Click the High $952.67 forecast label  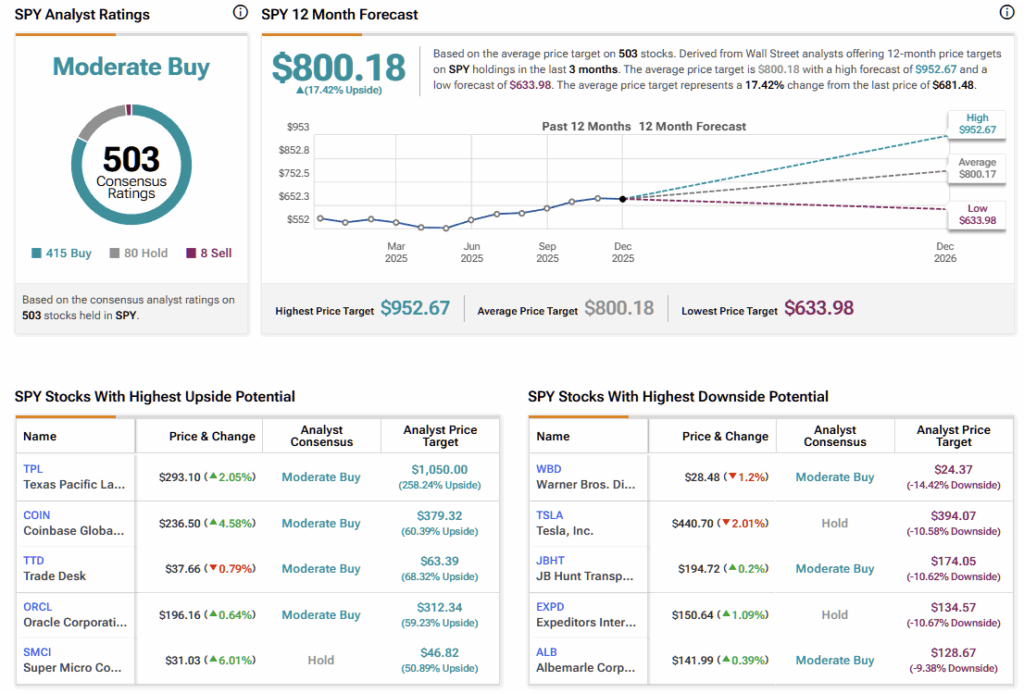977,124
